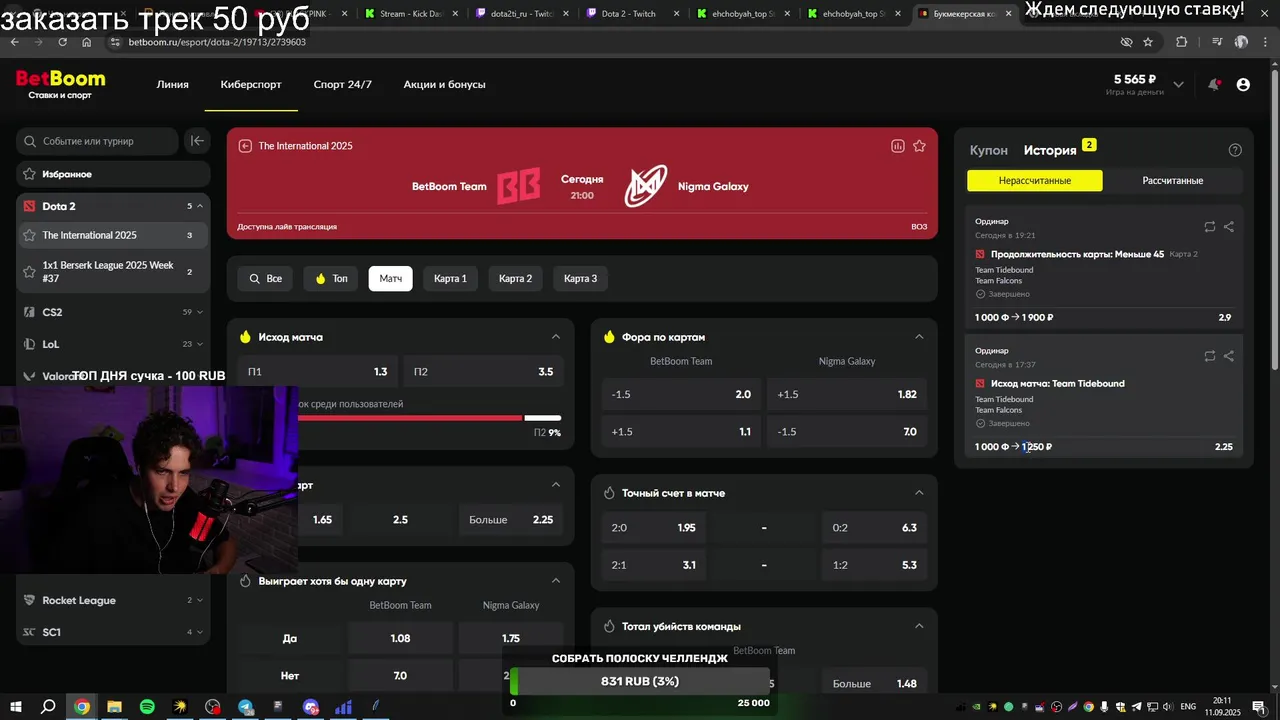The height and width of the screenshot is (720, 1280).
Task: Open the Спорт 24/7 menu
Action: pos(343,84)
